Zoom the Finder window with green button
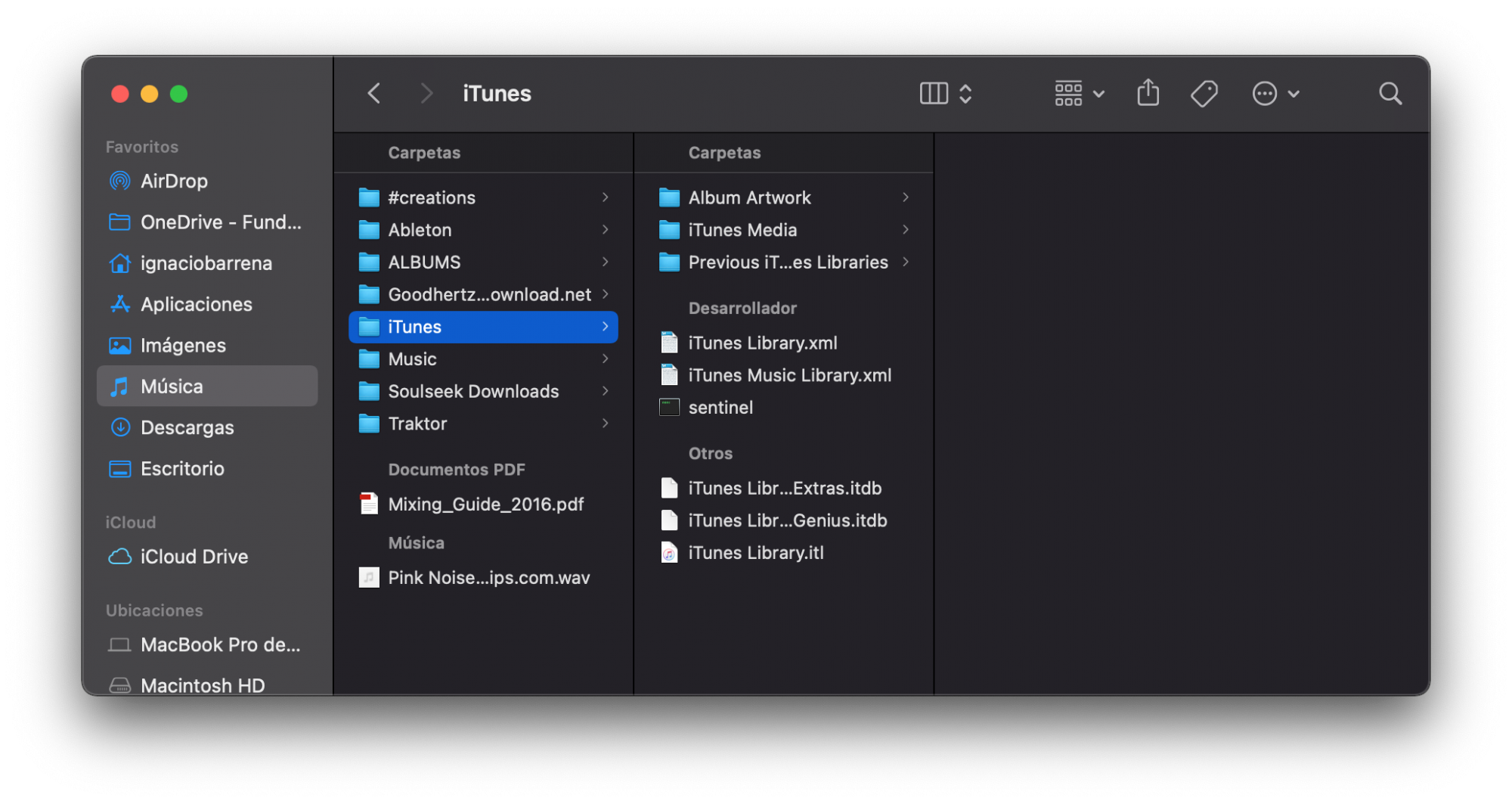Screen dimensions: 1512x804 [x=179, y=94]
